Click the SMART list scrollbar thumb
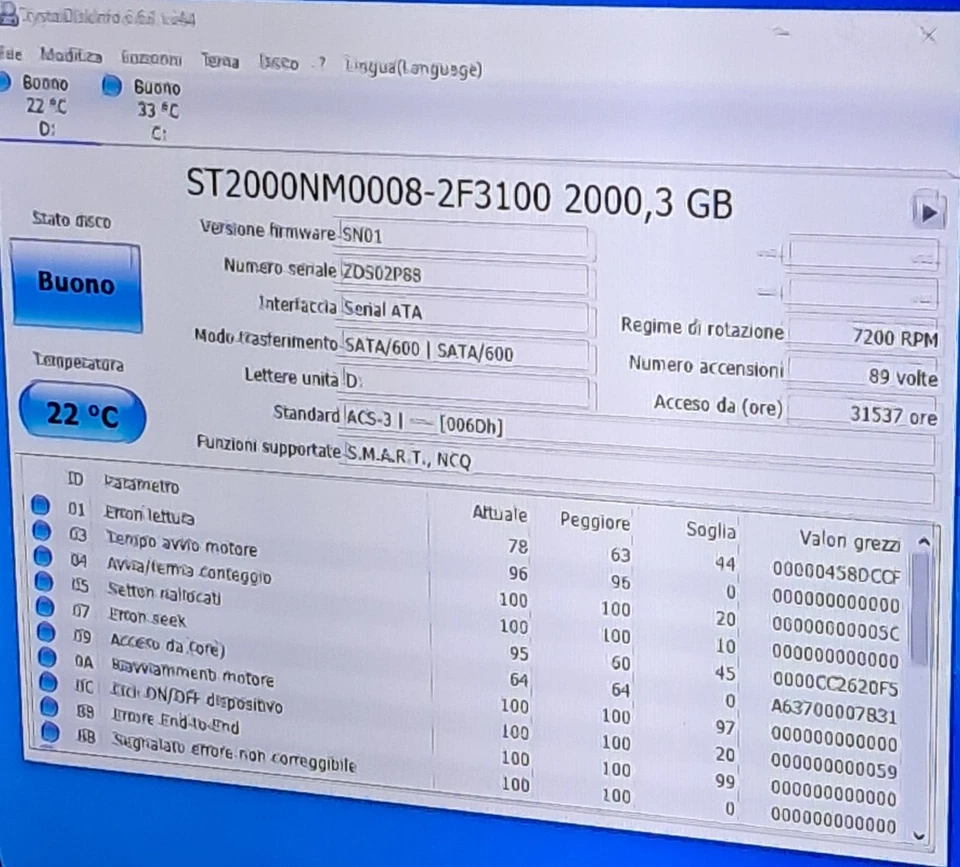960x867 pixels. click(921, 609)
